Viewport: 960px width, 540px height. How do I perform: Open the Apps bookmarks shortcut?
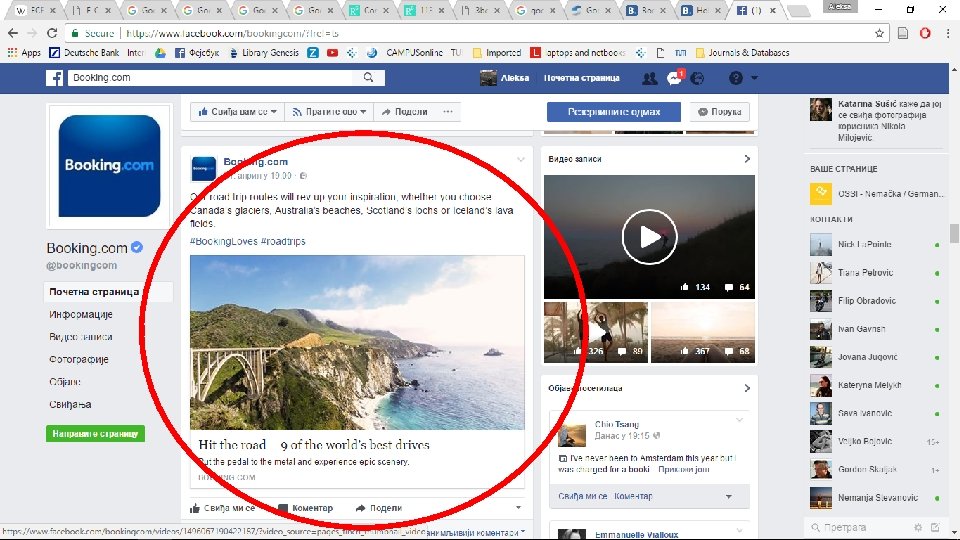tap(24, 53)
